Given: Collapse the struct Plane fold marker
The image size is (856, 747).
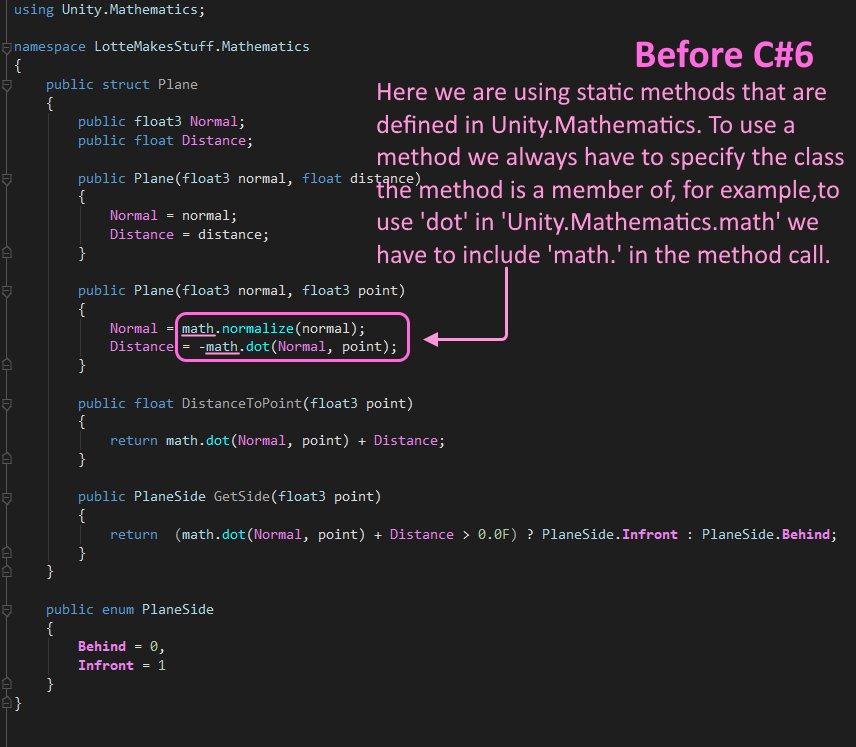Looking at the screenshot, I should (x=7, y=86).
